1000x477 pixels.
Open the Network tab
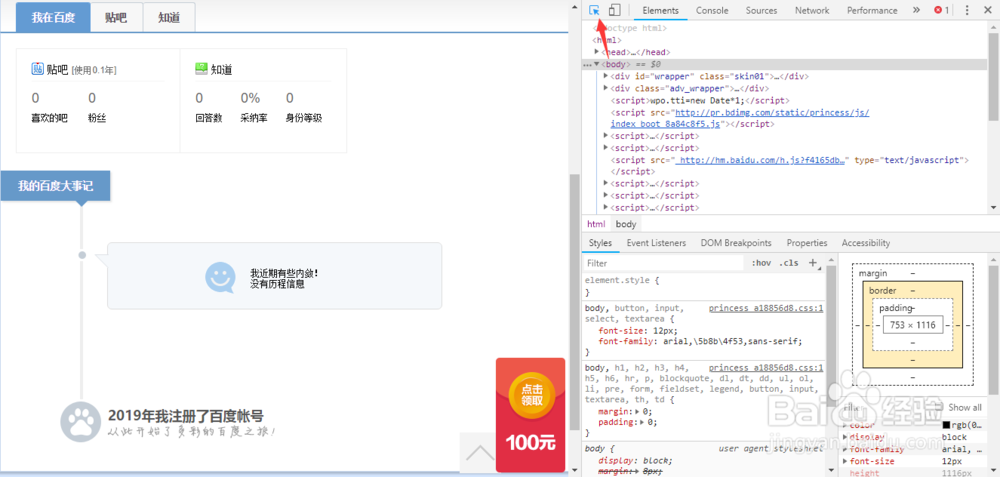pyautogui.click(x=812, y=10)
